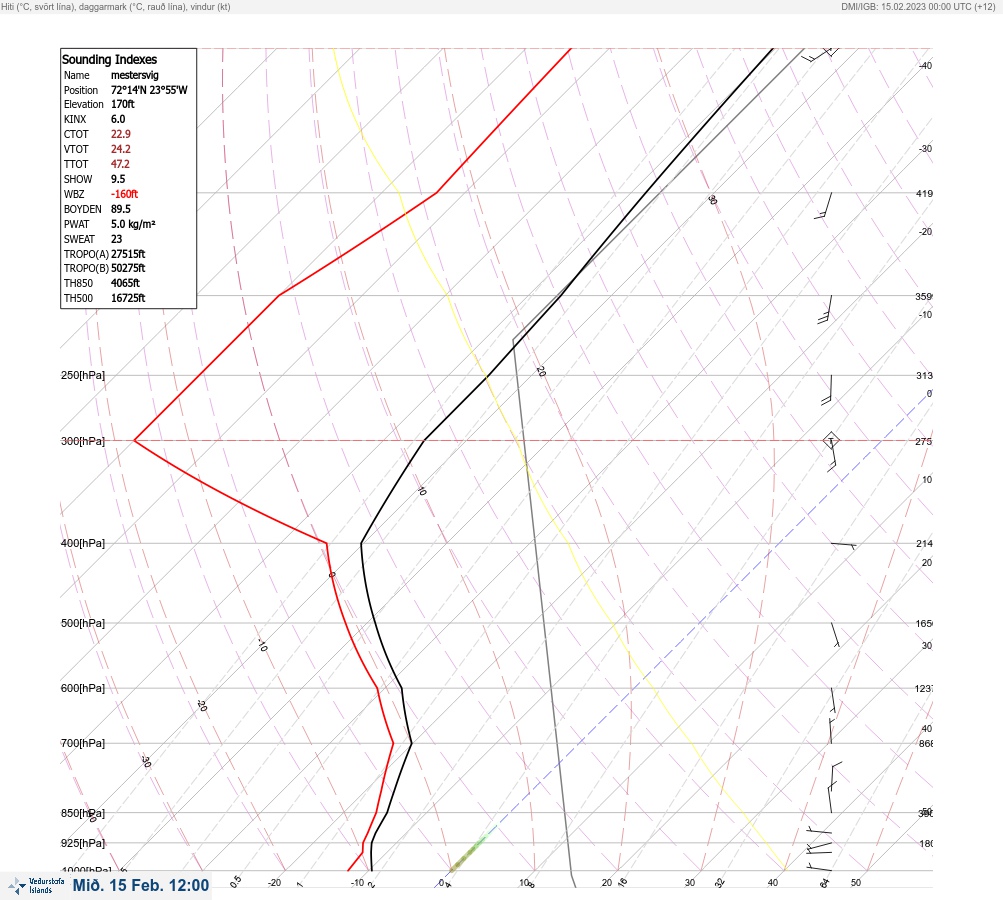Image resolution: width=1003 pixels, height=900 pixels.
Task: Click the 700[hPa] pressure label
Action: (x=83, y=743)
